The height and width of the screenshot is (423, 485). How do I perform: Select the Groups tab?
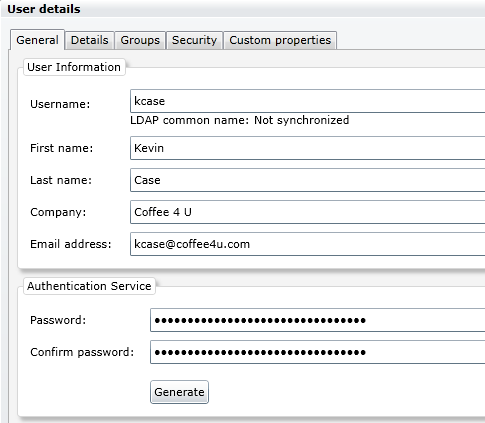click(x=140, y=40)
